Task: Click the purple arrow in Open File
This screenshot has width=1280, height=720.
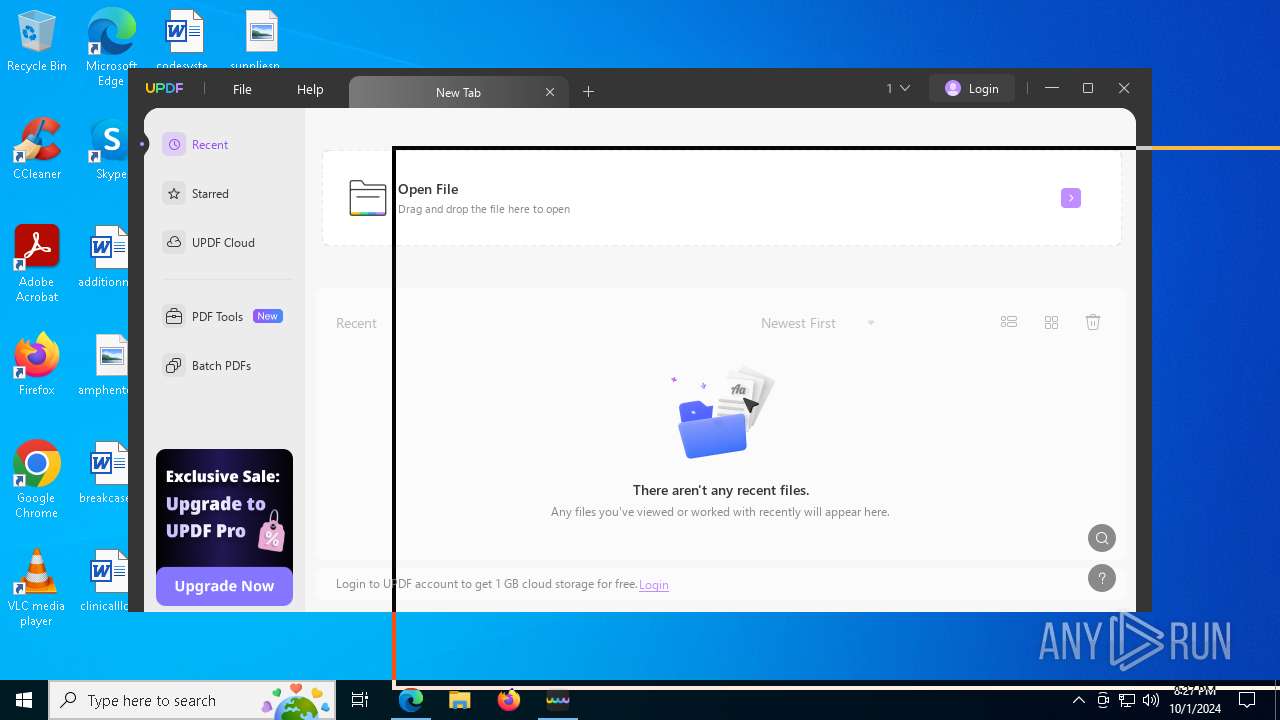Action: click(1071, 198)
